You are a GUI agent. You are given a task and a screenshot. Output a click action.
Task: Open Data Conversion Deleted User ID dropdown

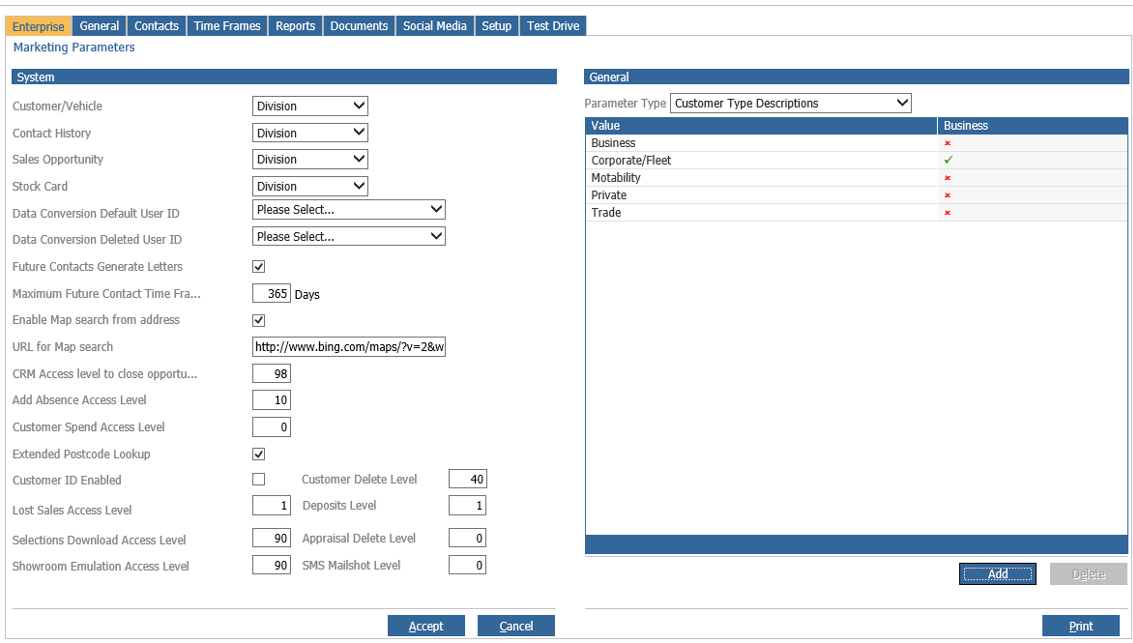349,236
